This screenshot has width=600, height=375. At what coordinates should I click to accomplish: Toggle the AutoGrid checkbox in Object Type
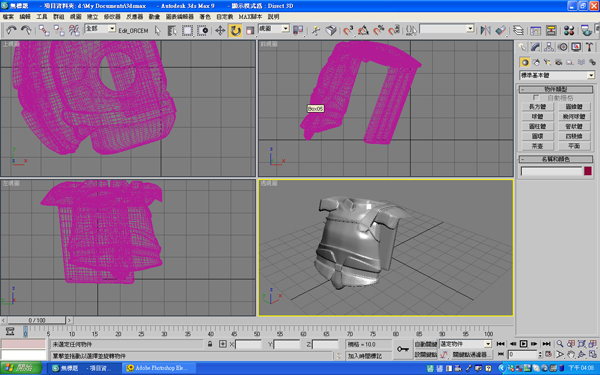click(536, 98)
